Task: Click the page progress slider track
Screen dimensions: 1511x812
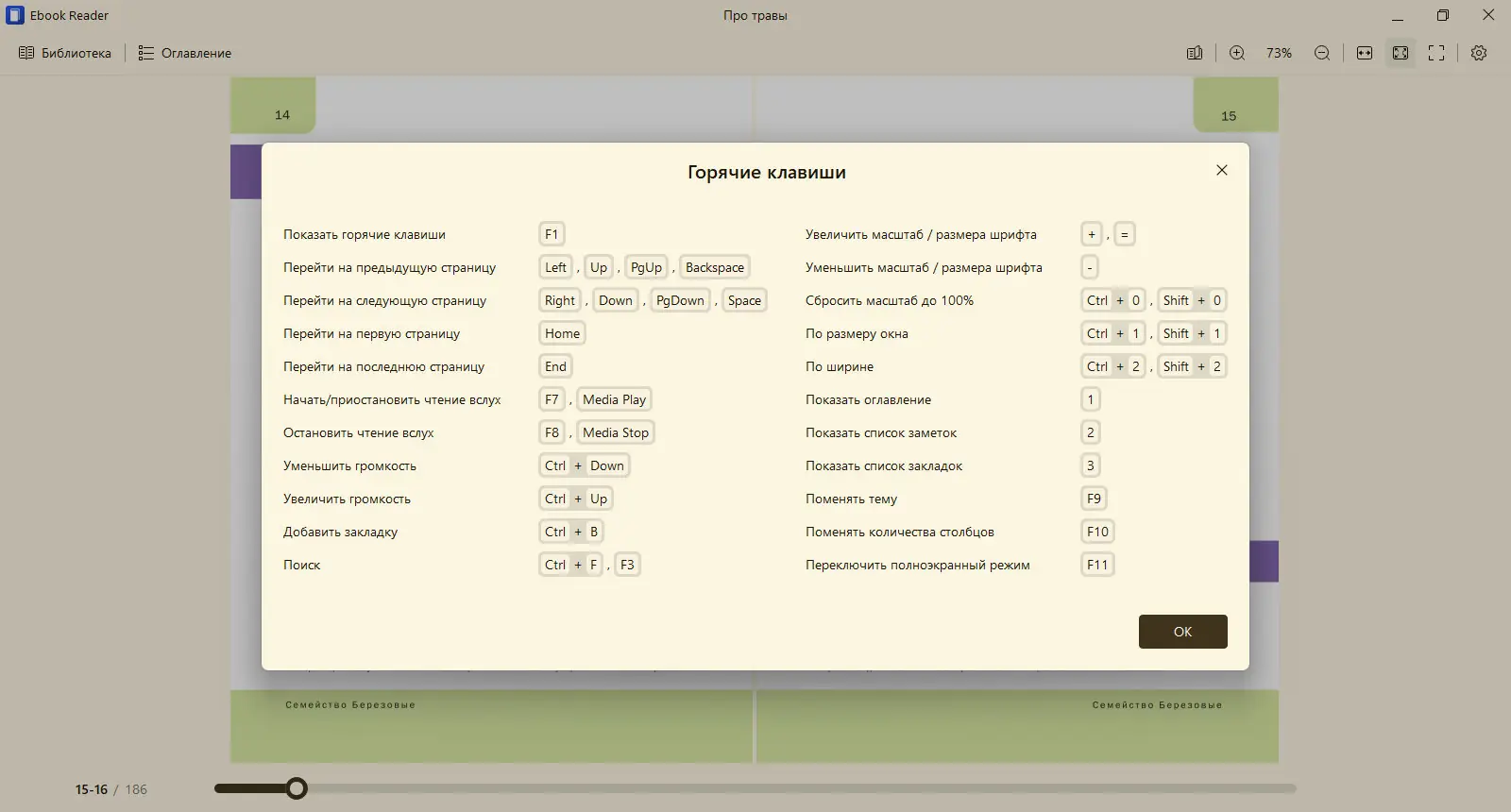Action: click(x=755, y=788)
